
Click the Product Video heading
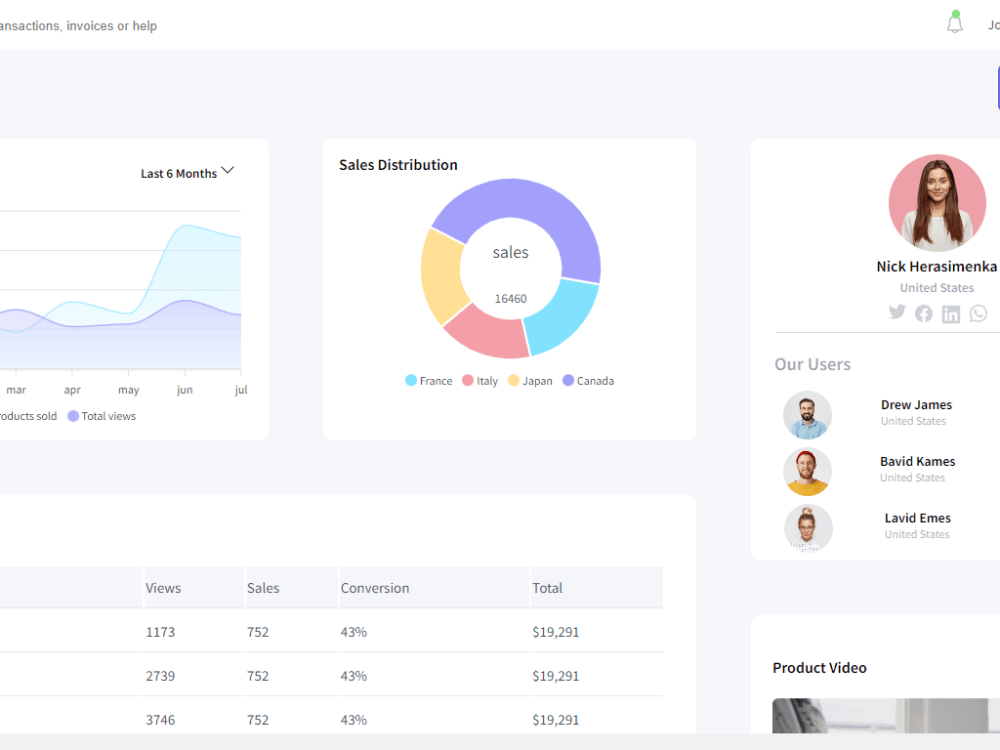point(820,668)
